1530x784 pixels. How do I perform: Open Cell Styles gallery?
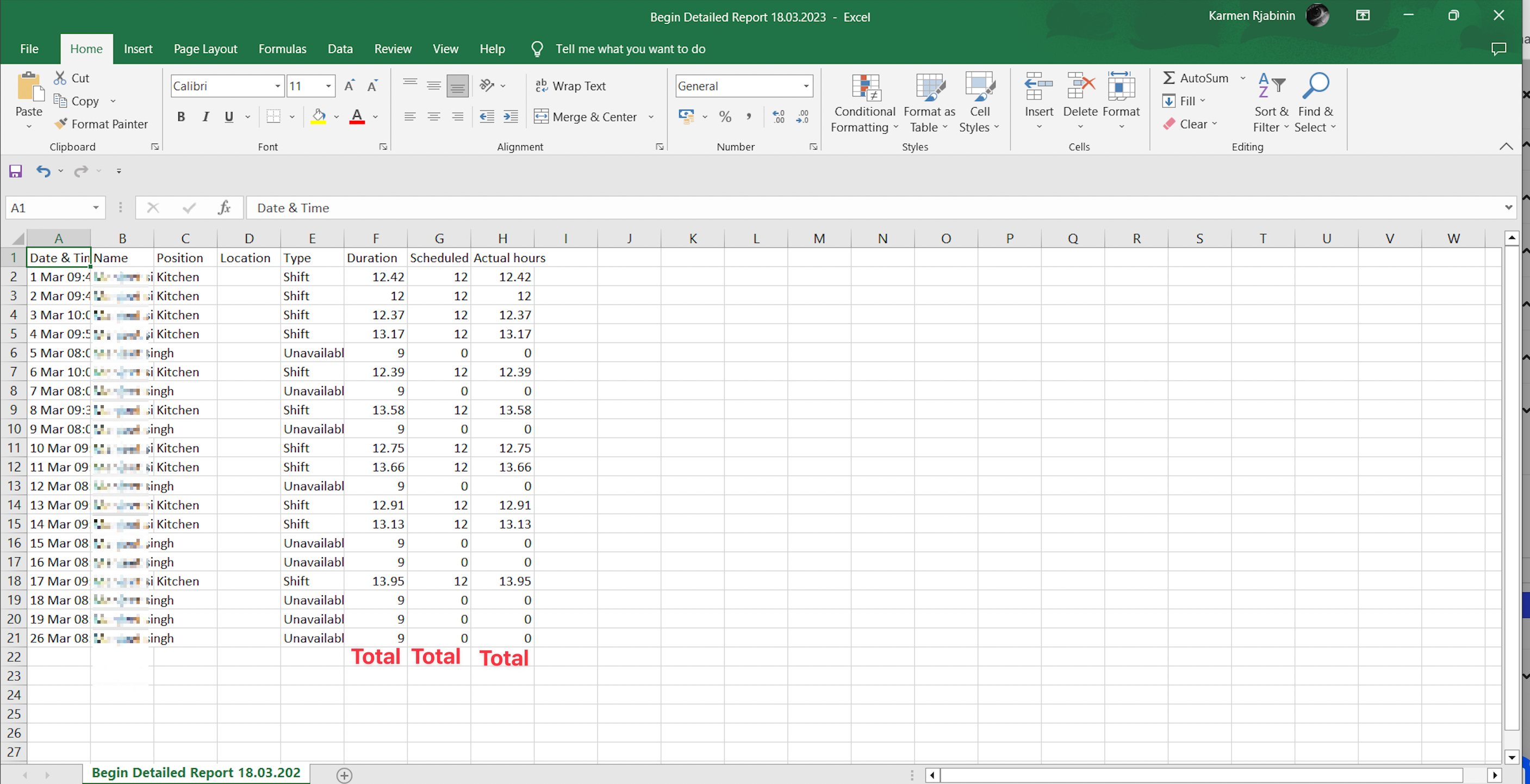[979, 102]
